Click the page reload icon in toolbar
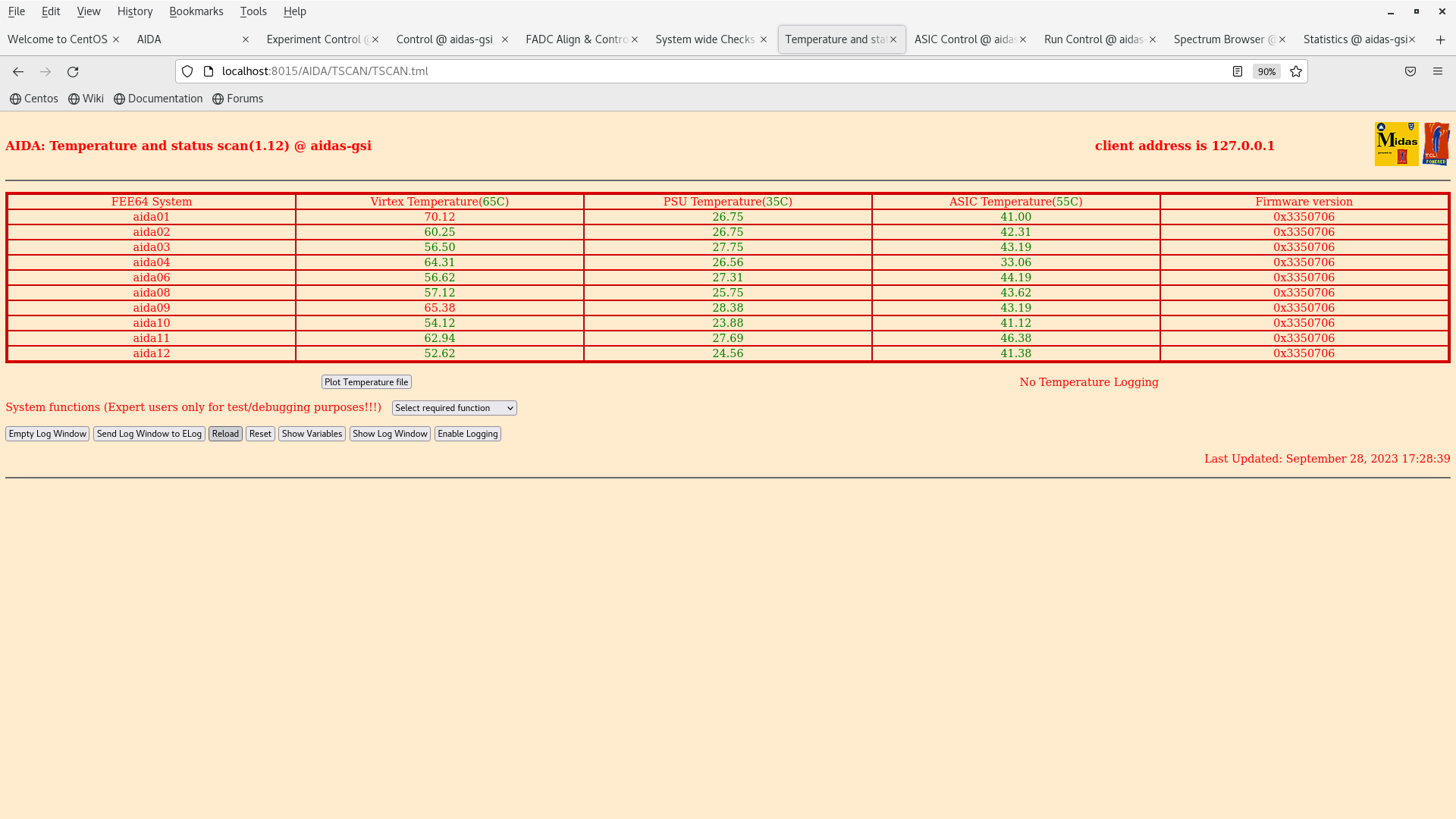 (x=73, y=71)
